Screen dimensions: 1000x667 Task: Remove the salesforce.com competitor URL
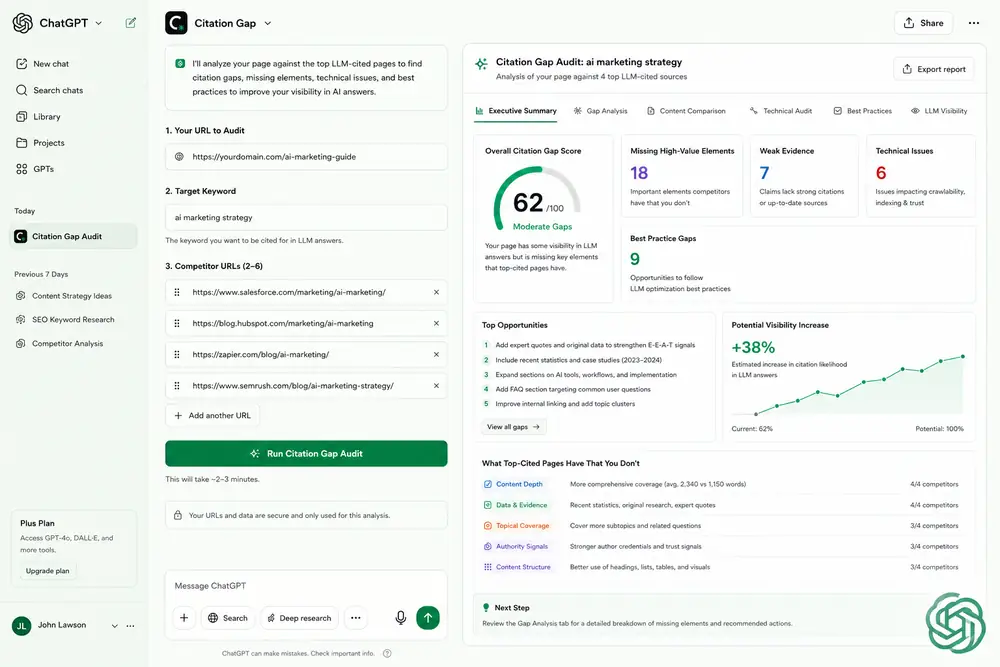pyautogui.click(x=436, y=292)
